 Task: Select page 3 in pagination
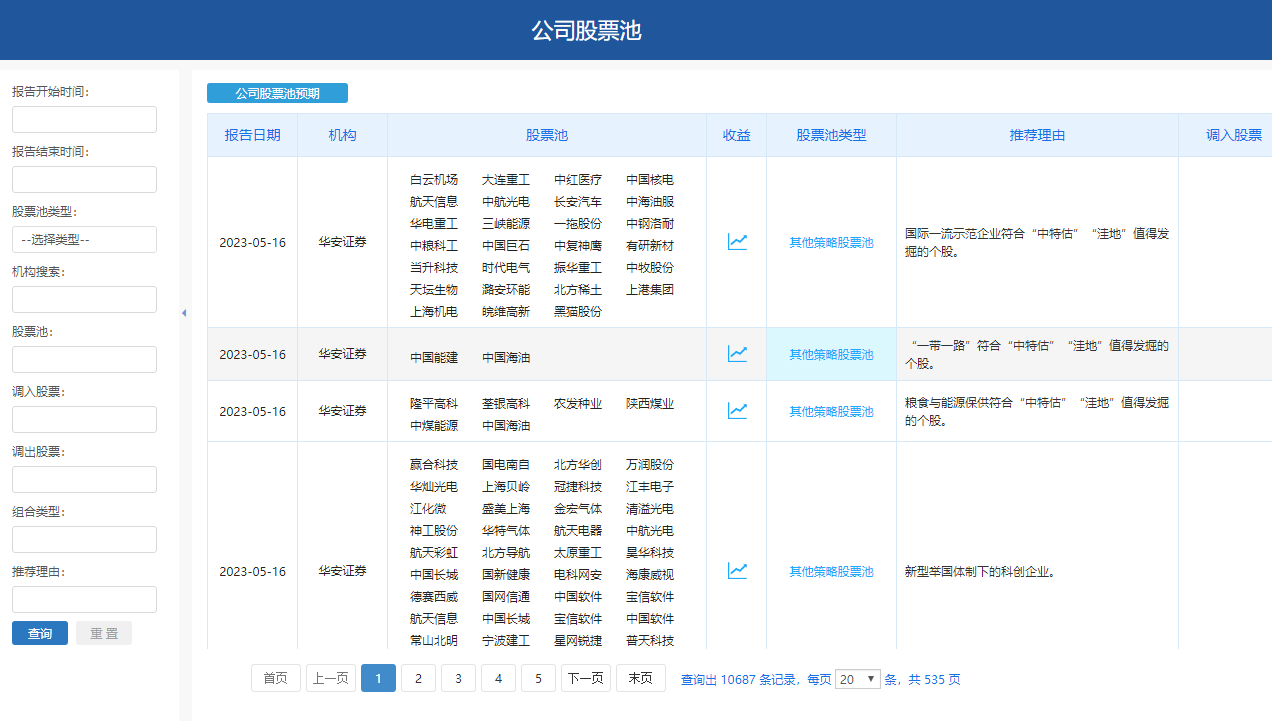pyautogui.click(x=458, y=678)
